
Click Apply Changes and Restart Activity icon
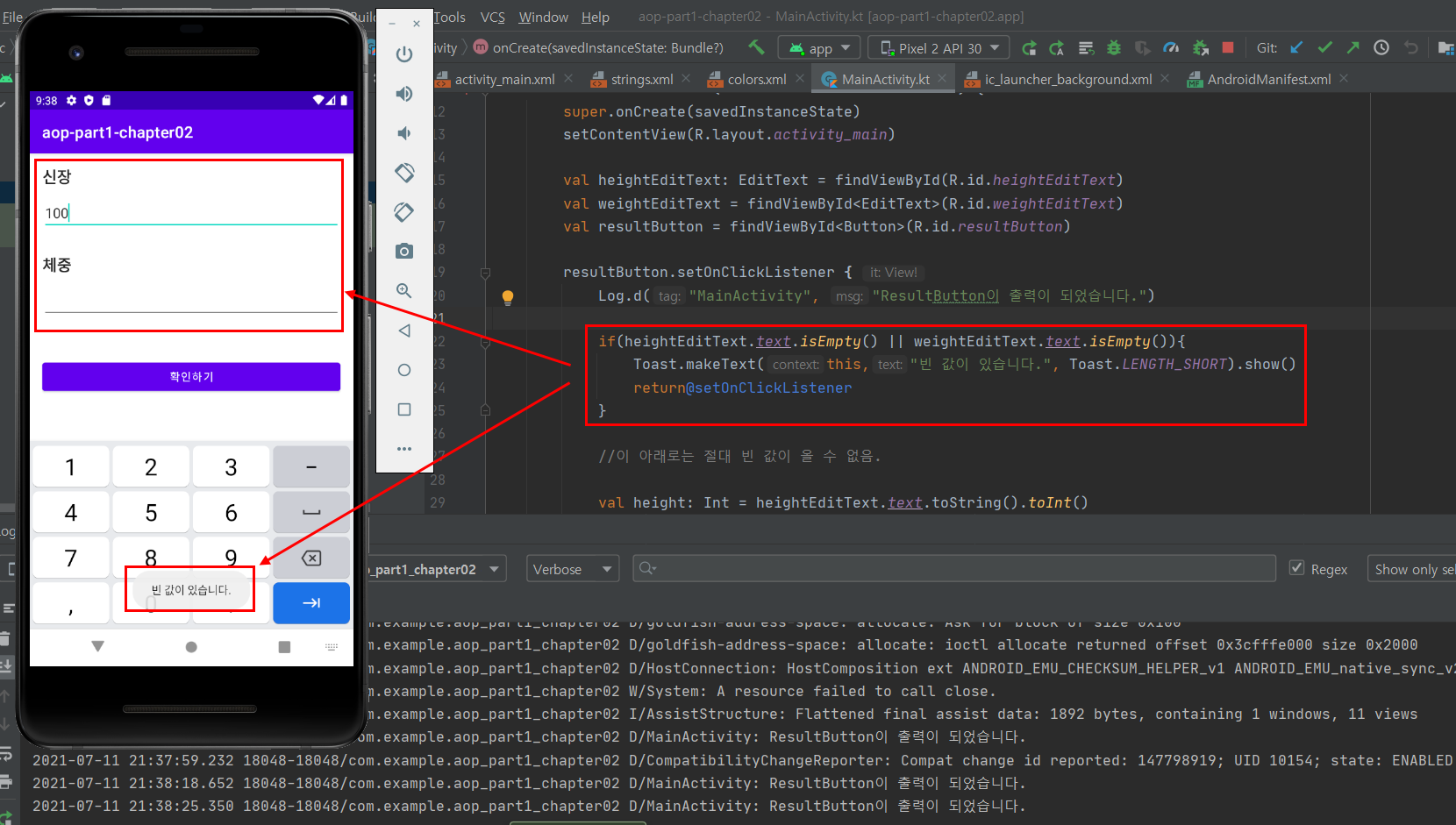coord(1057,48)
